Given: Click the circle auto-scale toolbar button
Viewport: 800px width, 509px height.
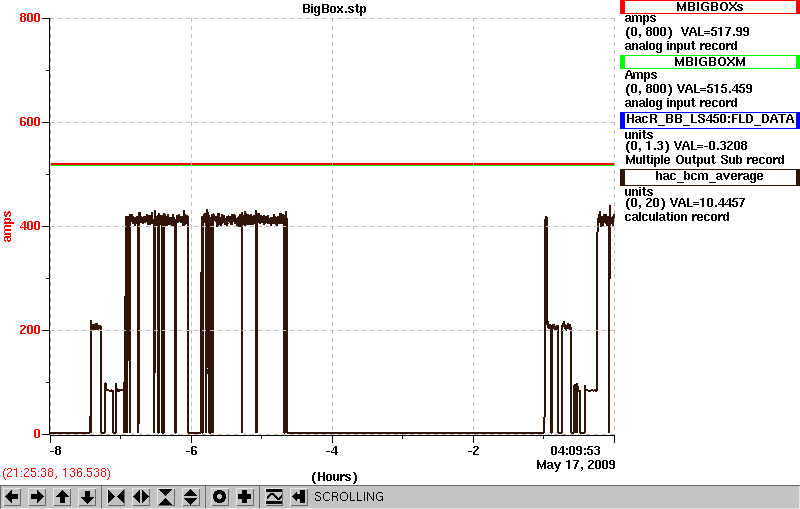Looking at the screenshot, I should point(219,497).
